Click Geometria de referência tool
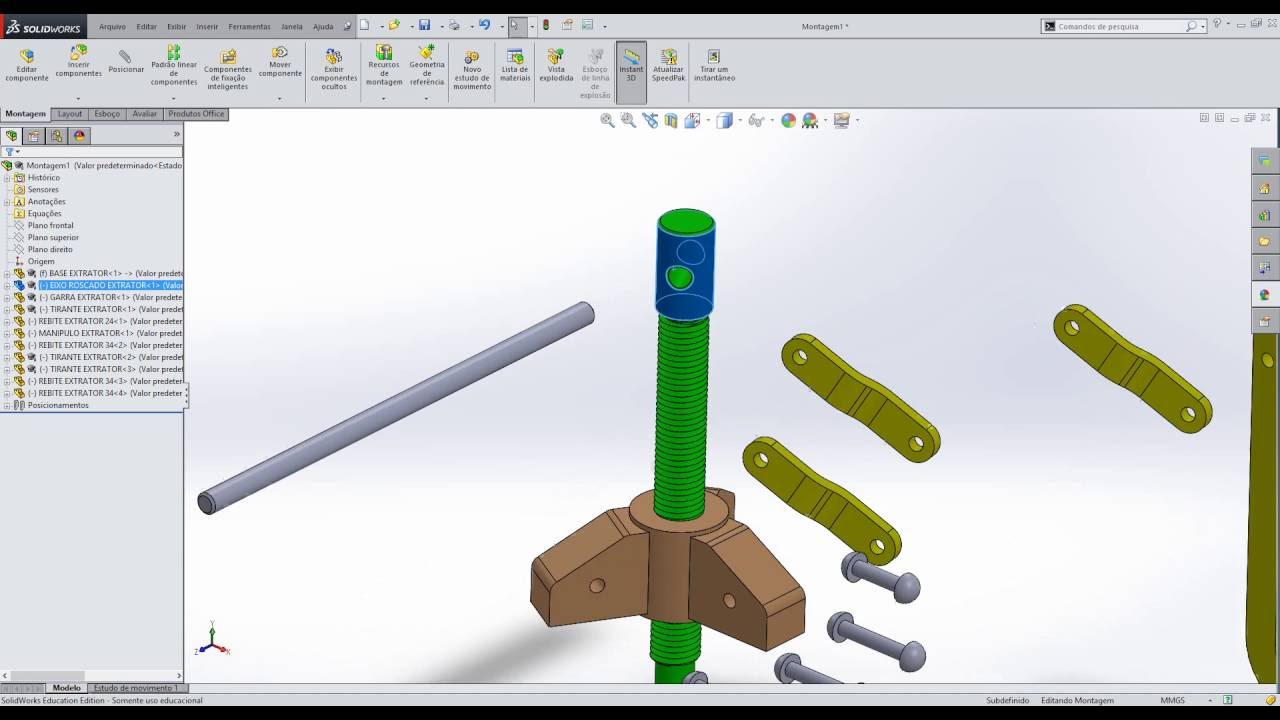The image size is (1280, 720). click(x=427, y=66)
